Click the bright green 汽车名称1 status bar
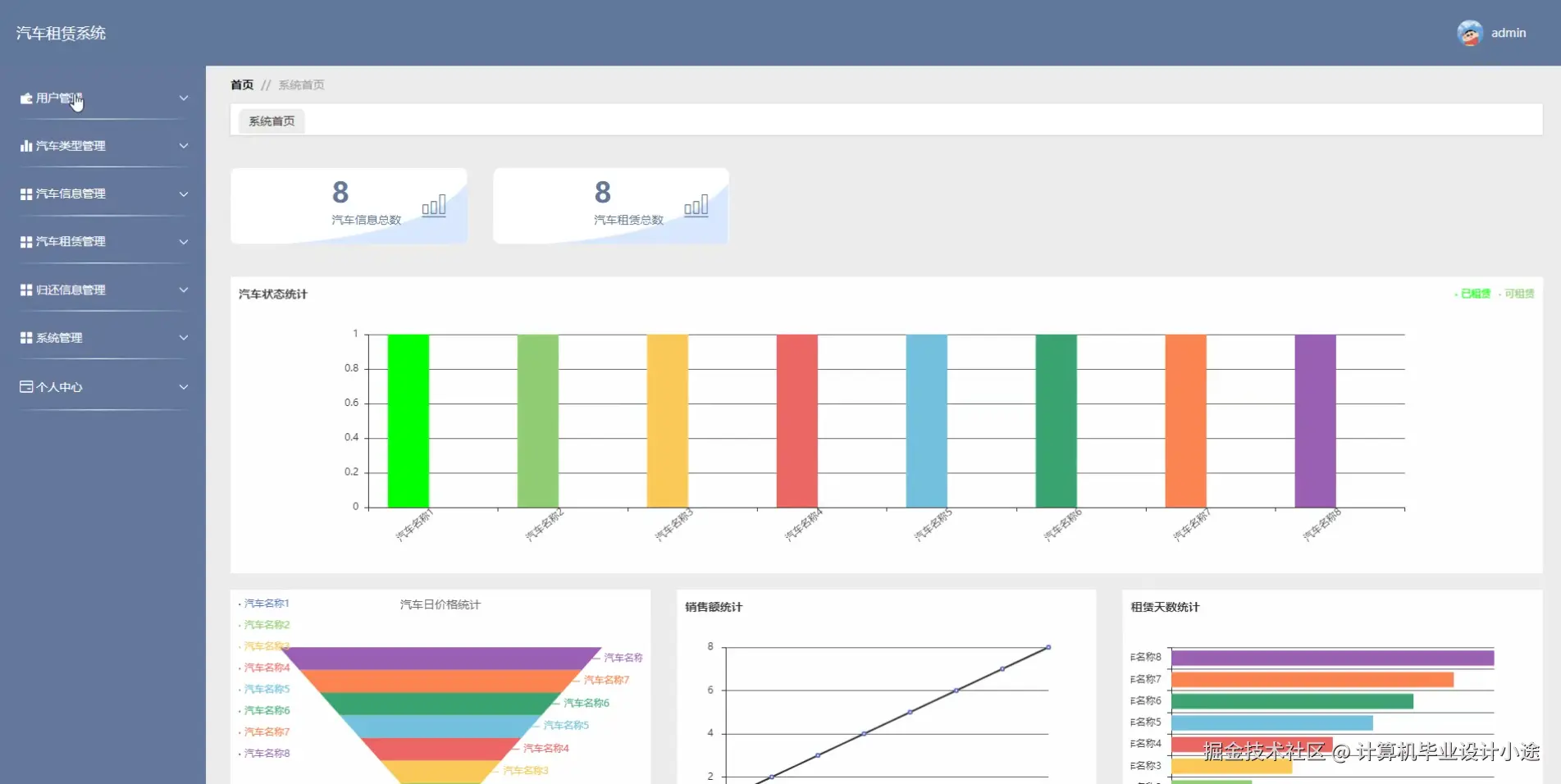This screenshot has width=1561, height=784. click(409, 421)
